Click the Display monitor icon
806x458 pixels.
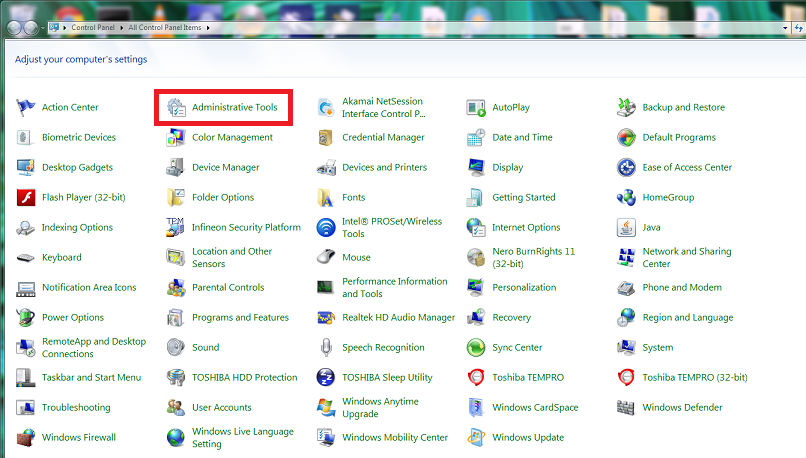[x=476, y=168]
